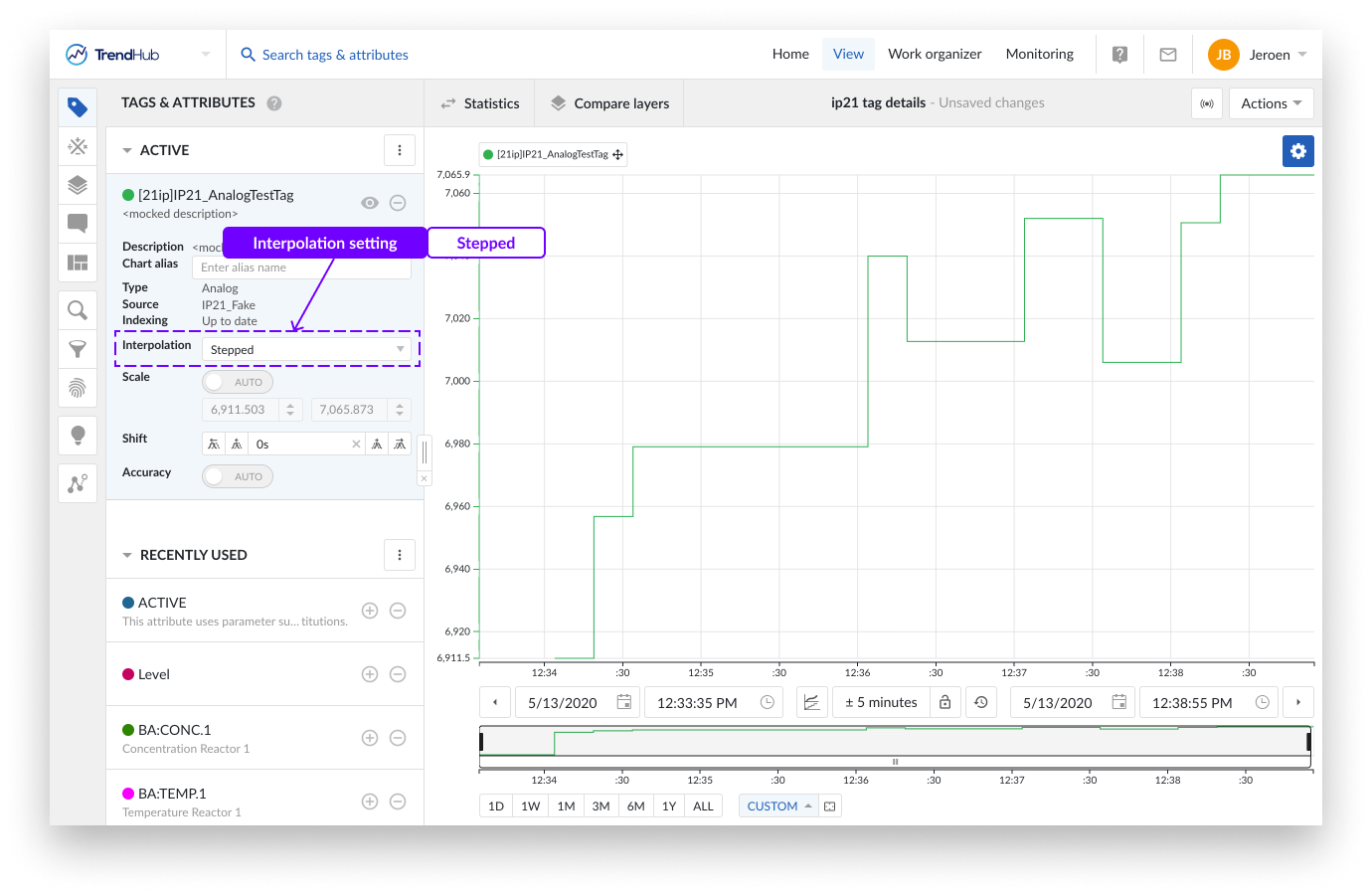Open the Actions dropdown
This screenshot has height=895, width=1372.
(1271, 103)
